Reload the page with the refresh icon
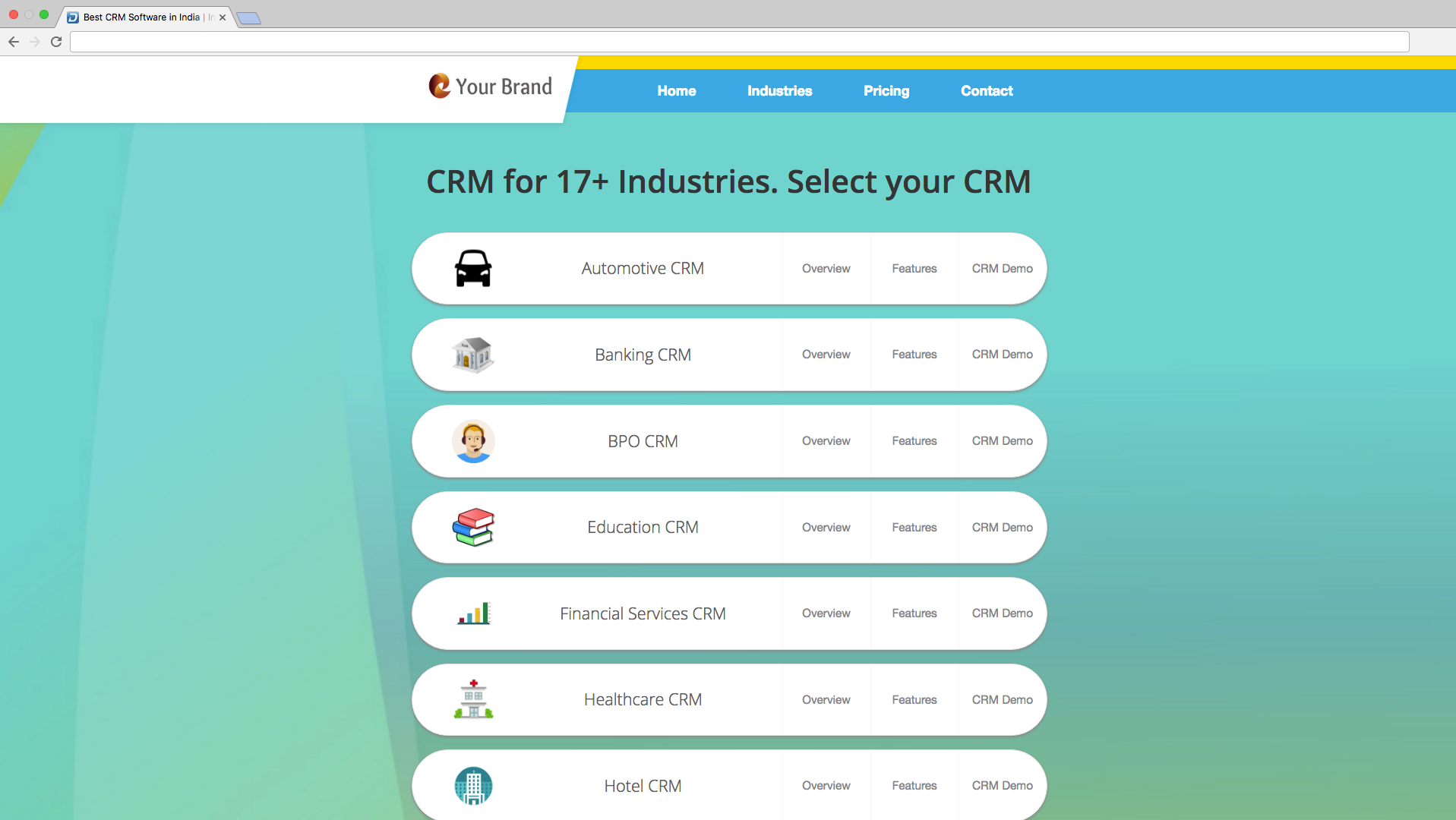 tap(56, 42)
